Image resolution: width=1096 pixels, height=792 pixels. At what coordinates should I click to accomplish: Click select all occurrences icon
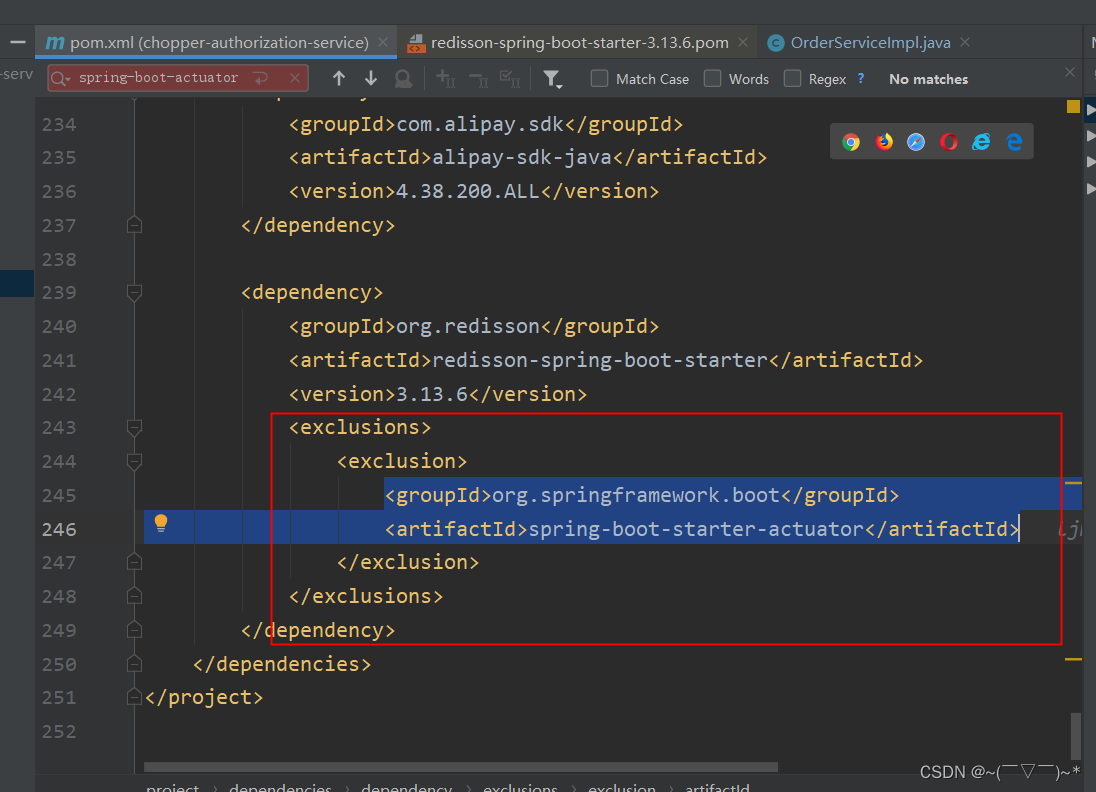click(510, 79)
